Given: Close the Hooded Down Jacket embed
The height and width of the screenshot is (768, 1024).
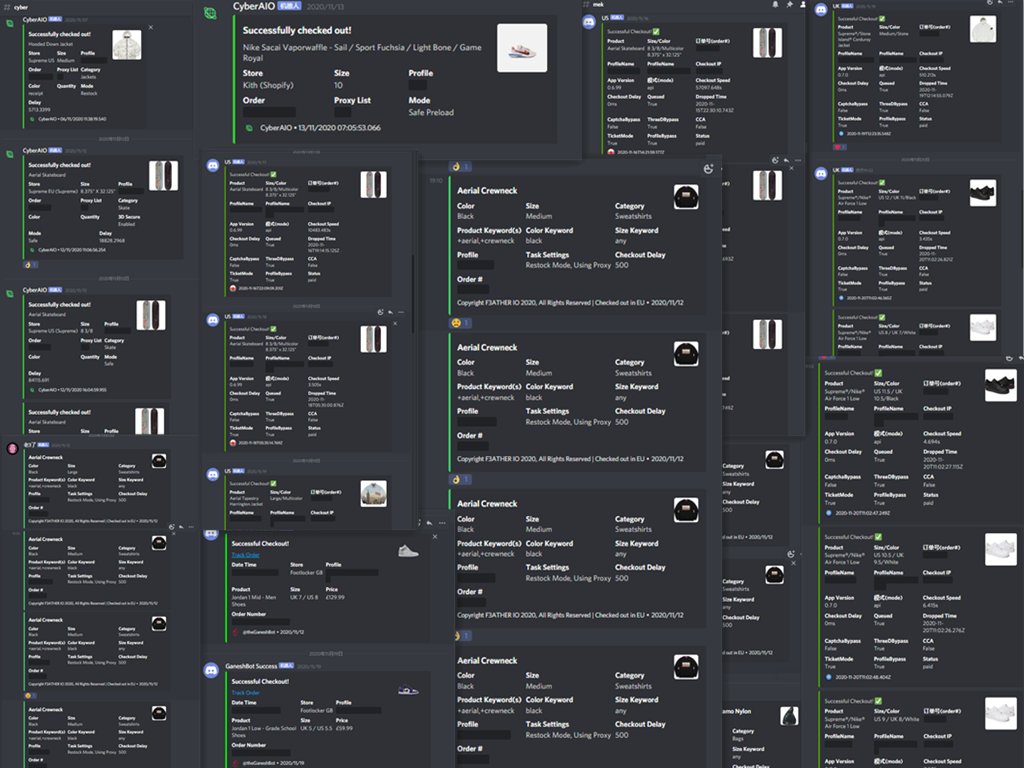Looking at the screenshot, I should point(151,27).
